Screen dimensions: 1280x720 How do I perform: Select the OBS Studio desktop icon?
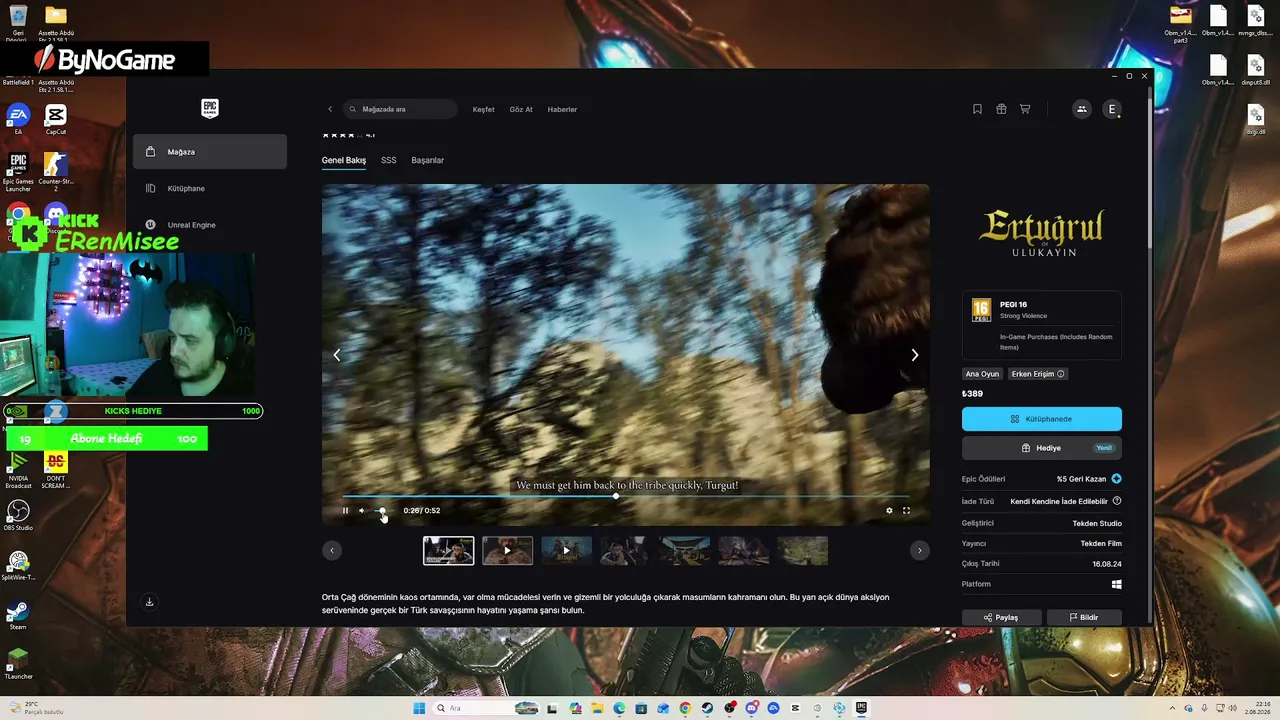(x=18, y=515)
